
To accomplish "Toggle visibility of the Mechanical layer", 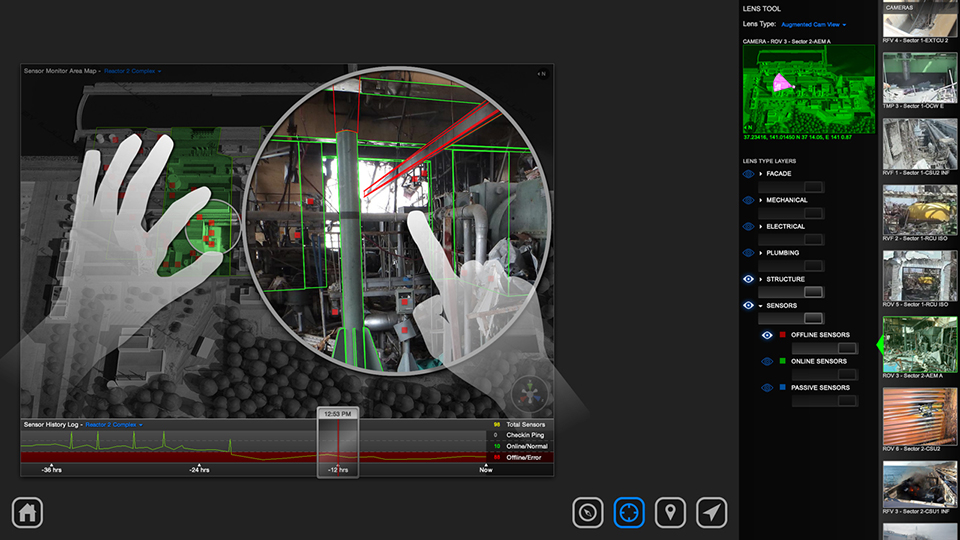I will click(x=748, y=200).
